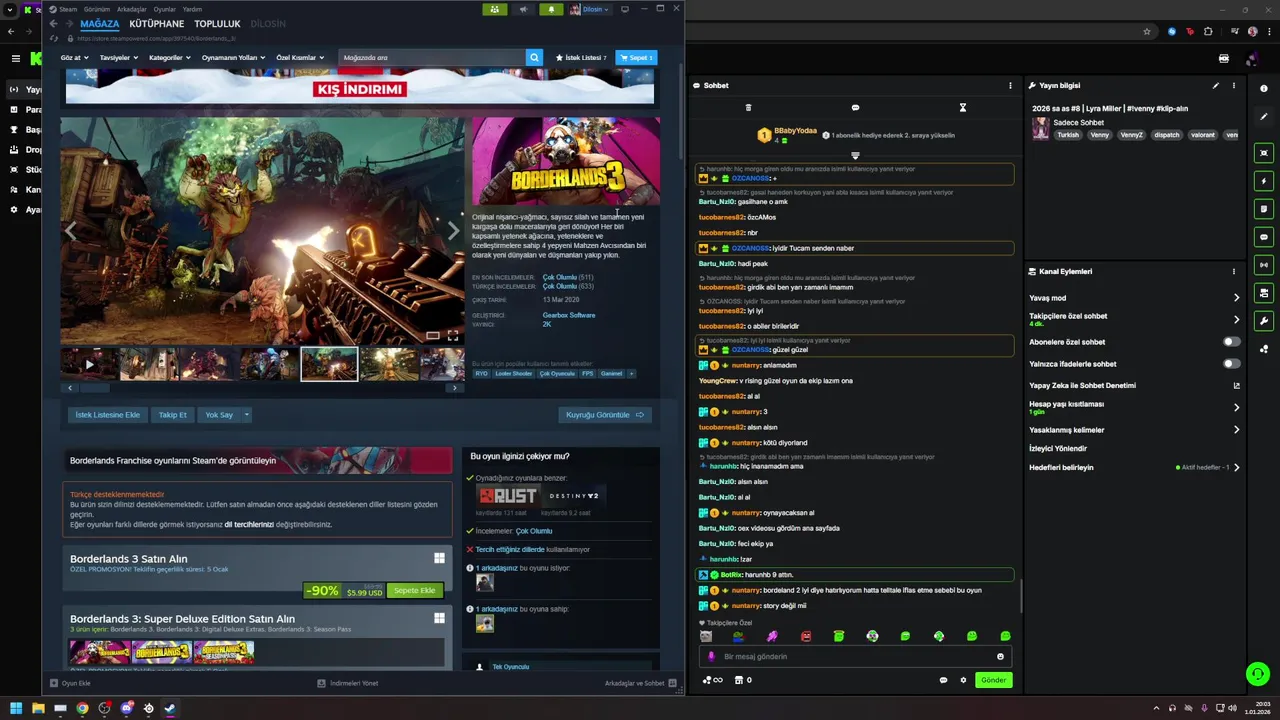The image size is (1280, 720).
Task: Show previous Borderlands 3 screenshot arrow
Action: click(x=70, y=231)
